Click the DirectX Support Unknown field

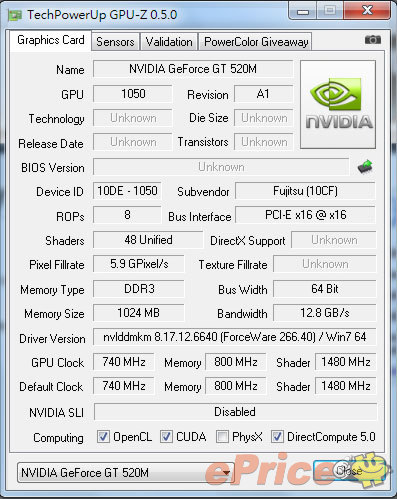[x=334, y=240]
